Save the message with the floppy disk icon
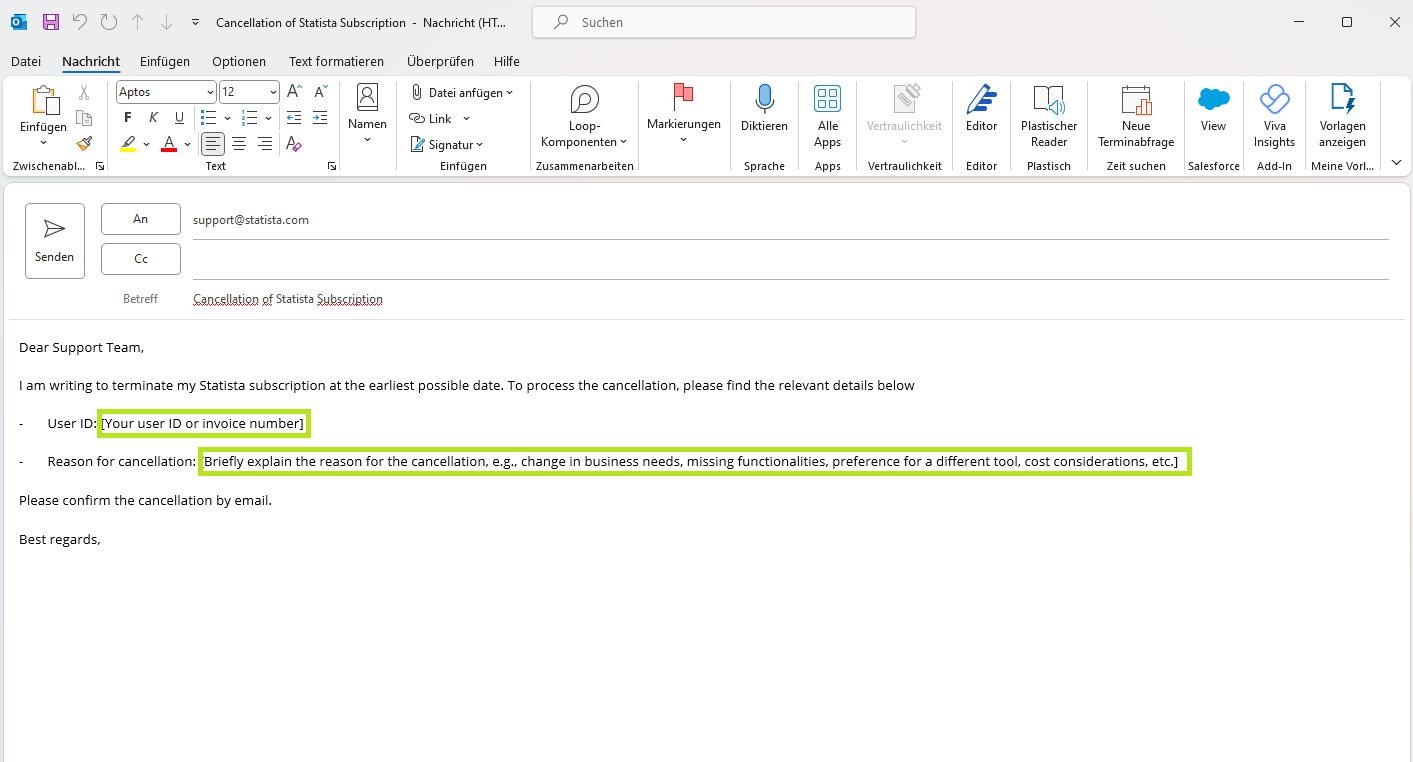1413x762 pixels. [50, 22]
